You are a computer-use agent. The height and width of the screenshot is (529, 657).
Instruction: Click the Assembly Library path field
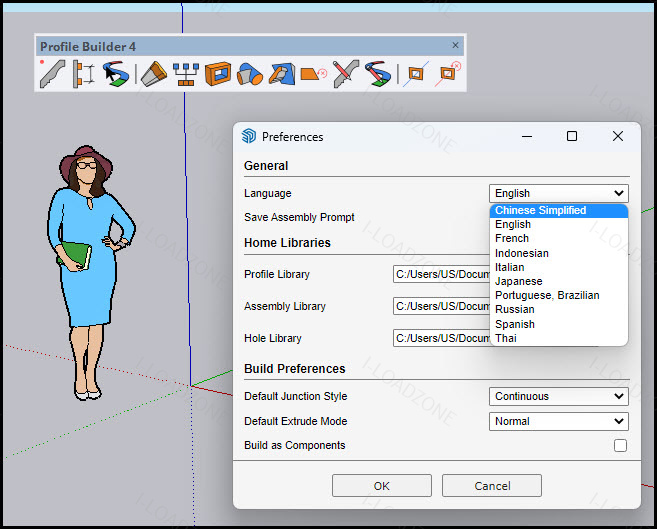[442, 306]
